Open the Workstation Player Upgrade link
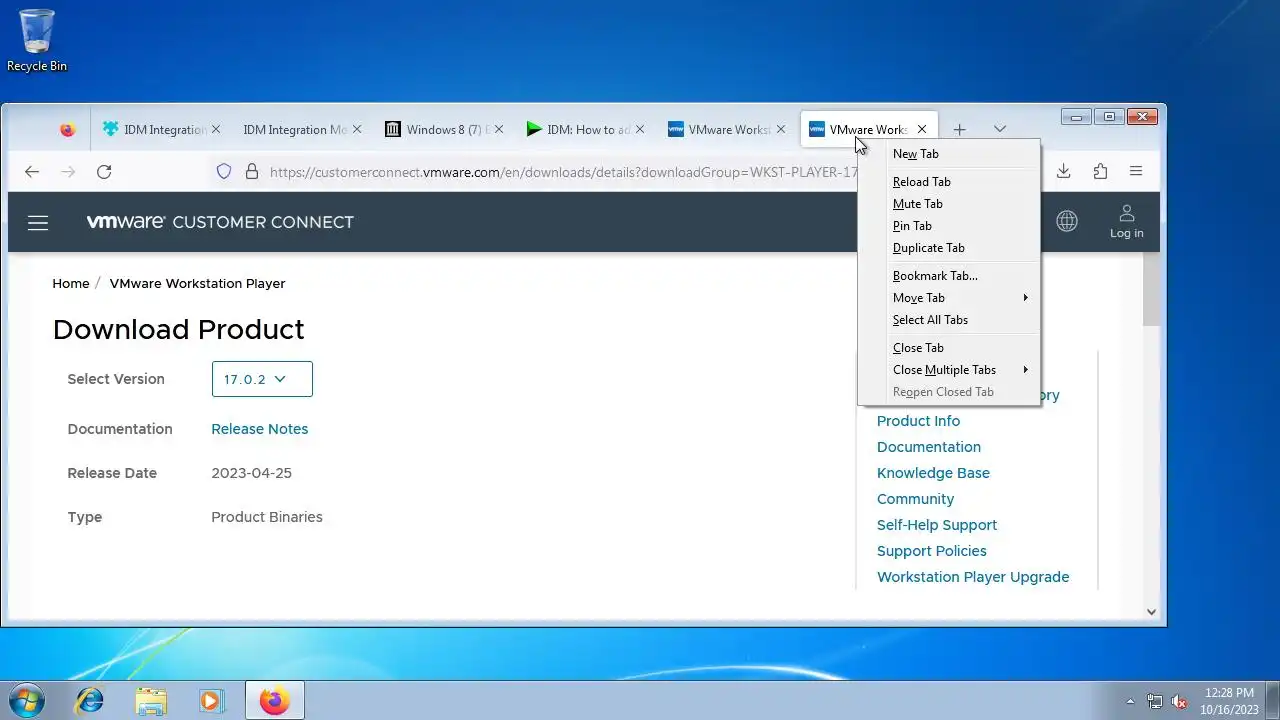1280x720 pixels. pyautogui.click(x=973, y=577)
